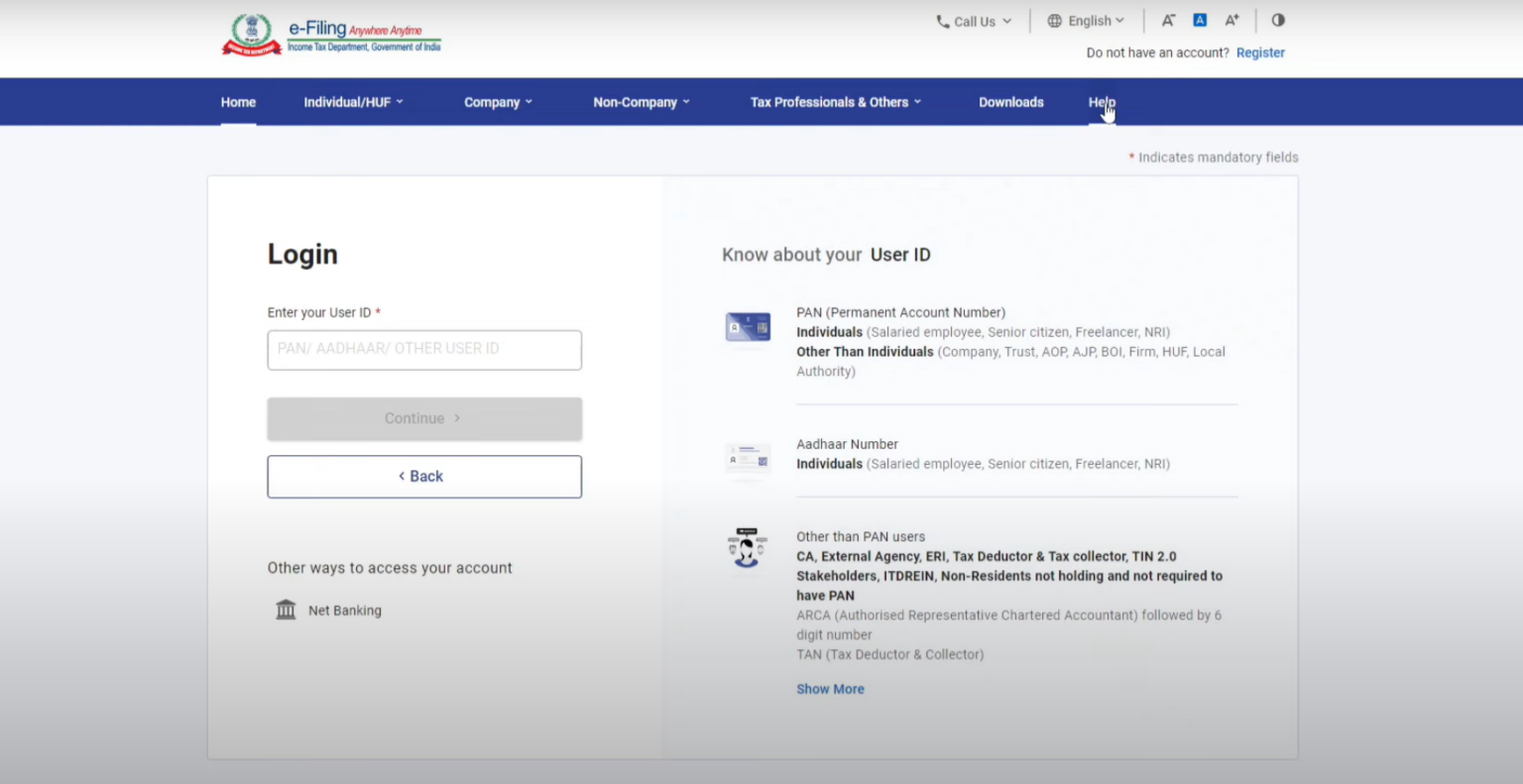This screenshot has height=784, width=1523.
Task: Click the e-Filing Income Tax Department logo
Action: tap(330, 34)
